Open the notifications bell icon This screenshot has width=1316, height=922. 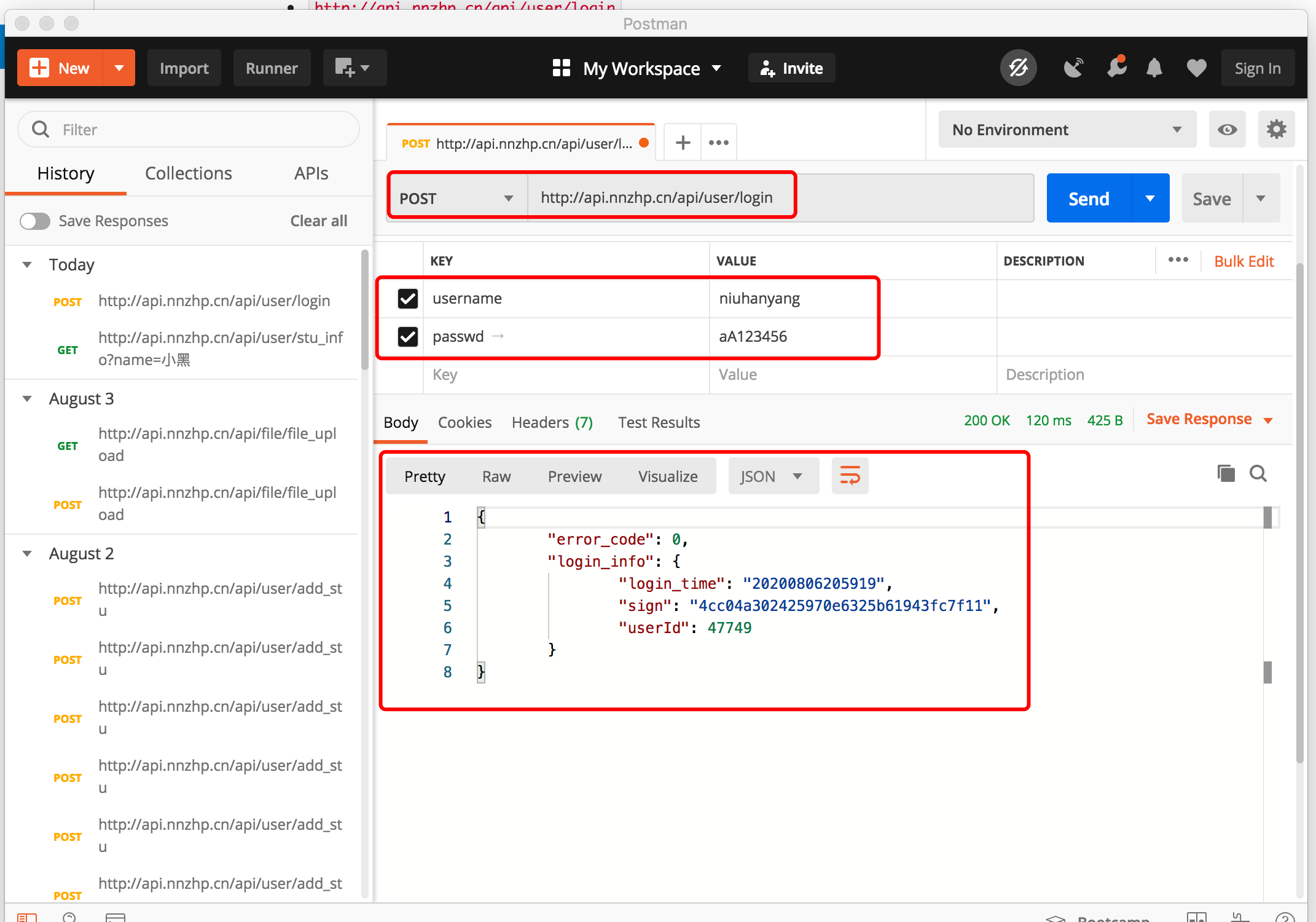pyautogui.click(x=1154, y=68)
